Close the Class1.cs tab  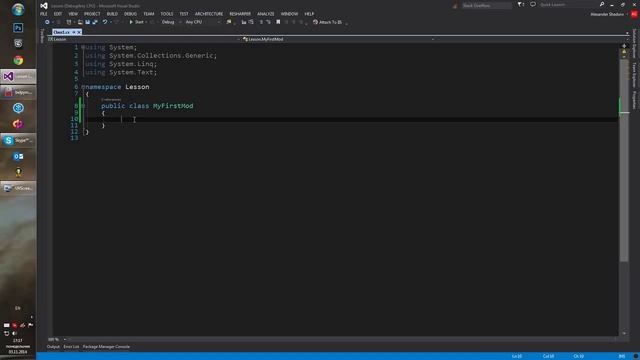click(x=79, y=32)
